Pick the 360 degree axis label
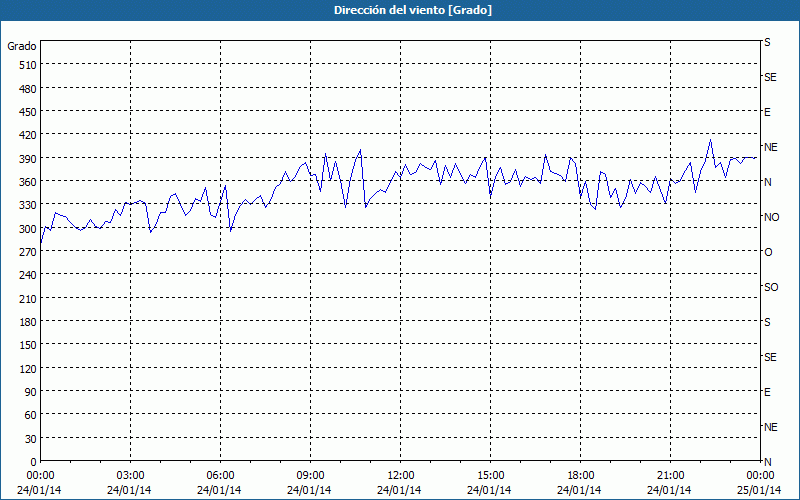The height and width of the screenshot is (500, 800). [28, 182]
